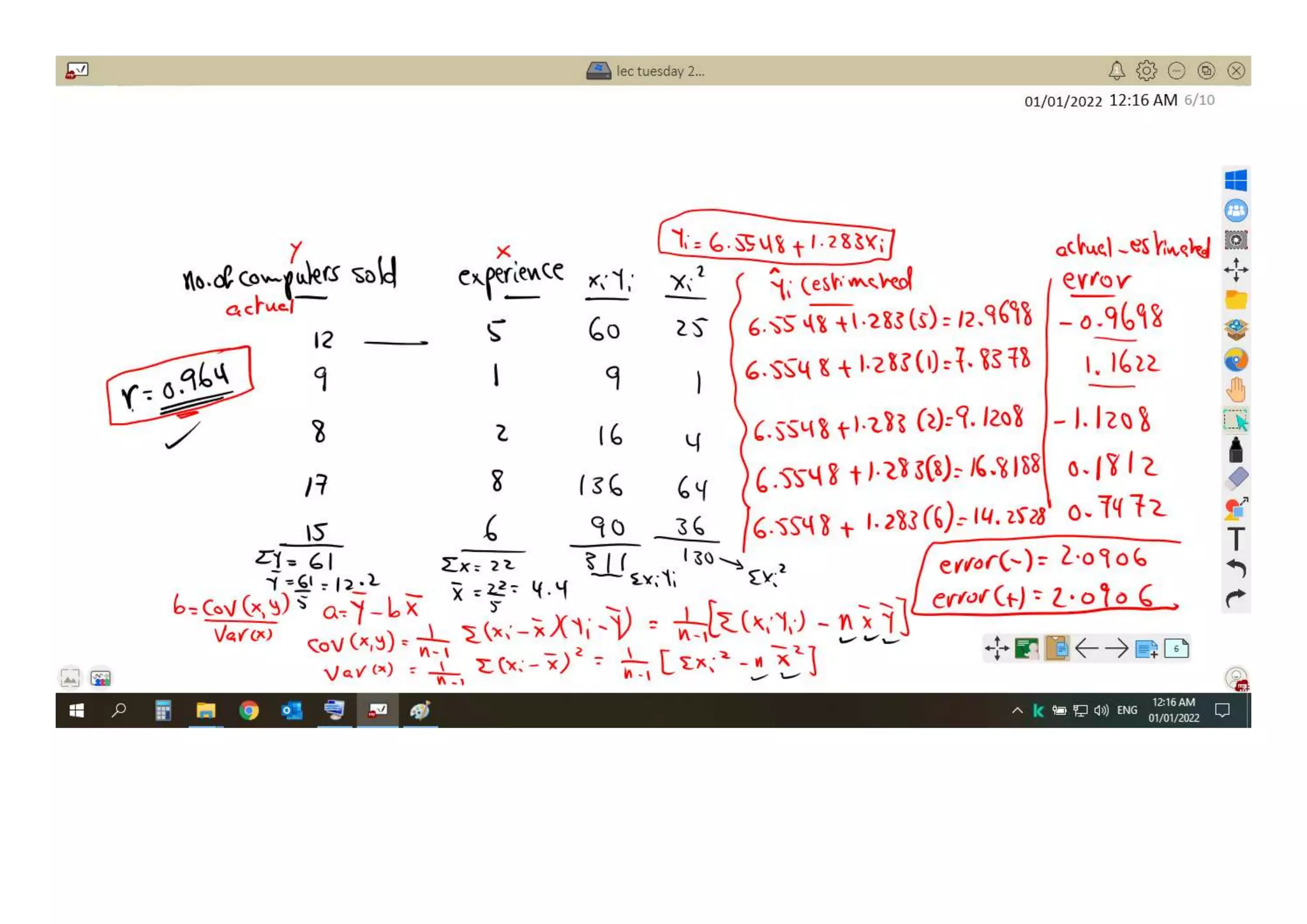Open Outlook from the taskbar
Image resolution: width=1307 pixels, height=924 pixels.
coord(292,710)
